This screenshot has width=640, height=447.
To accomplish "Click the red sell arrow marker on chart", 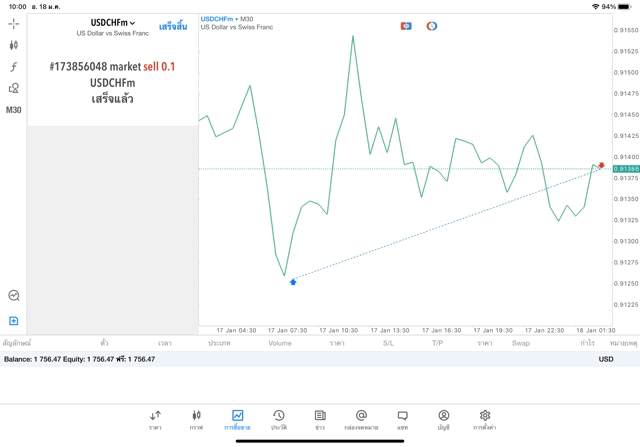I will [x=602, y=164].
